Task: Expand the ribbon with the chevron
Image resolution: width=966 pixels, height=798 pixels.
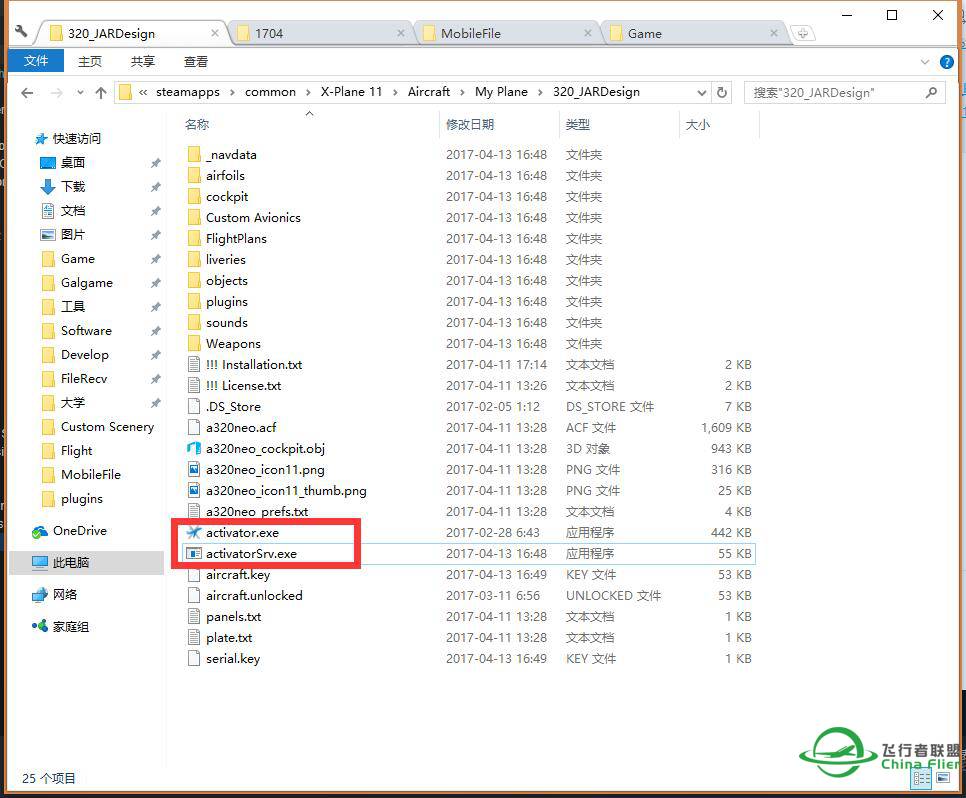Action: (925, 62)
